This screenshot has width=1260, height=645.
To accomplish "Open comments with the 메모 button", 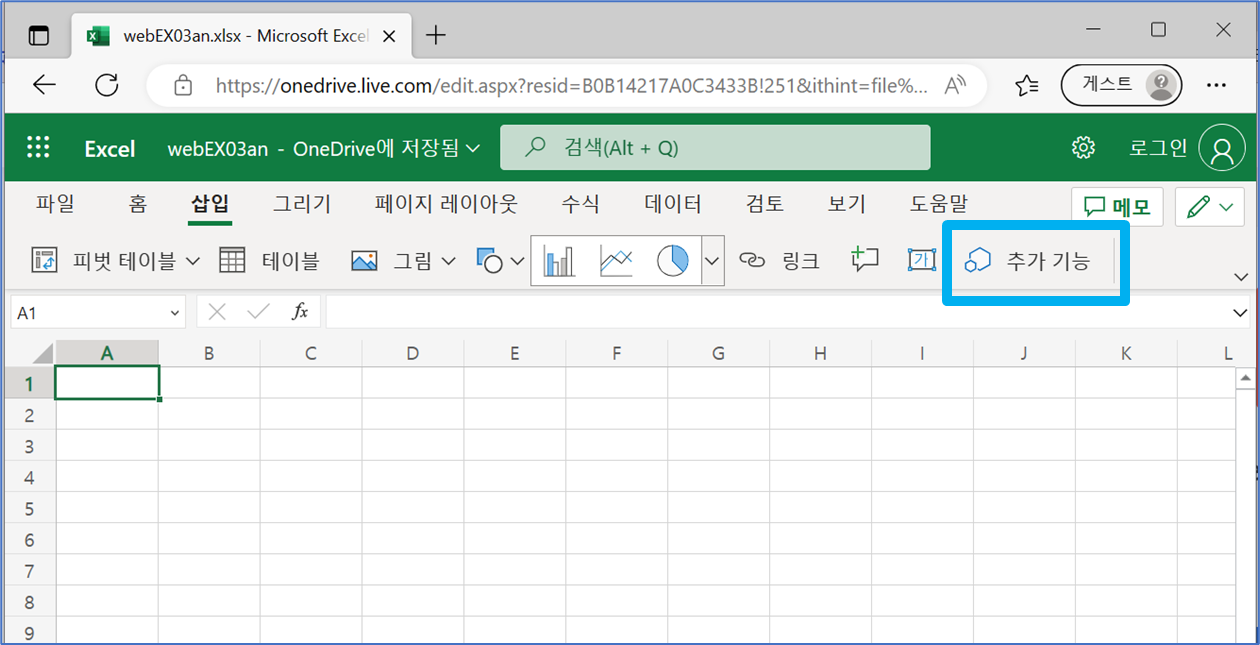I will (1117, 207).
